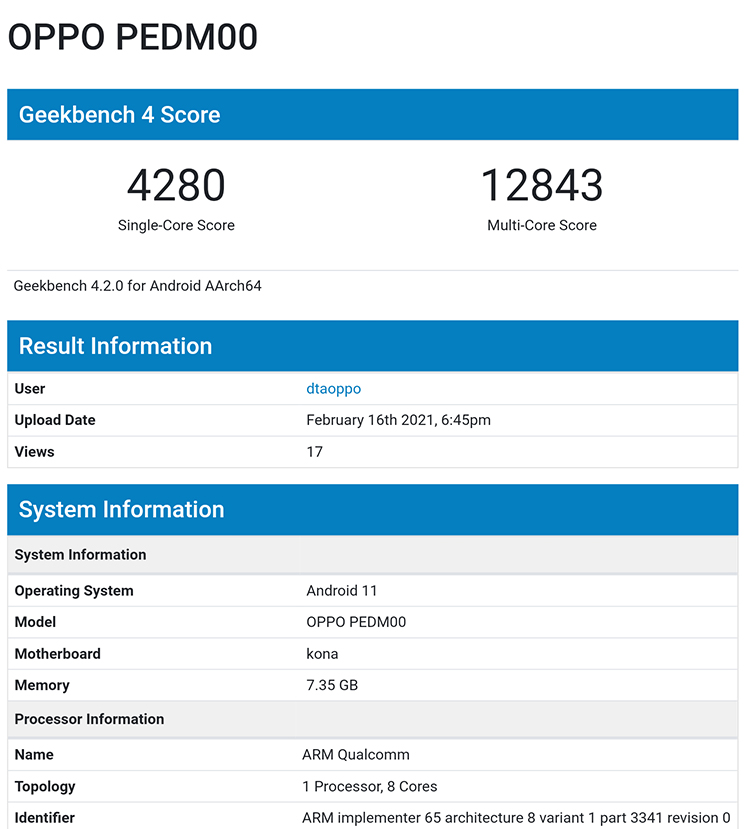750x829 pixels.
Task: Select the ARM Qualcomm processor name
Action: coord(356,754)
